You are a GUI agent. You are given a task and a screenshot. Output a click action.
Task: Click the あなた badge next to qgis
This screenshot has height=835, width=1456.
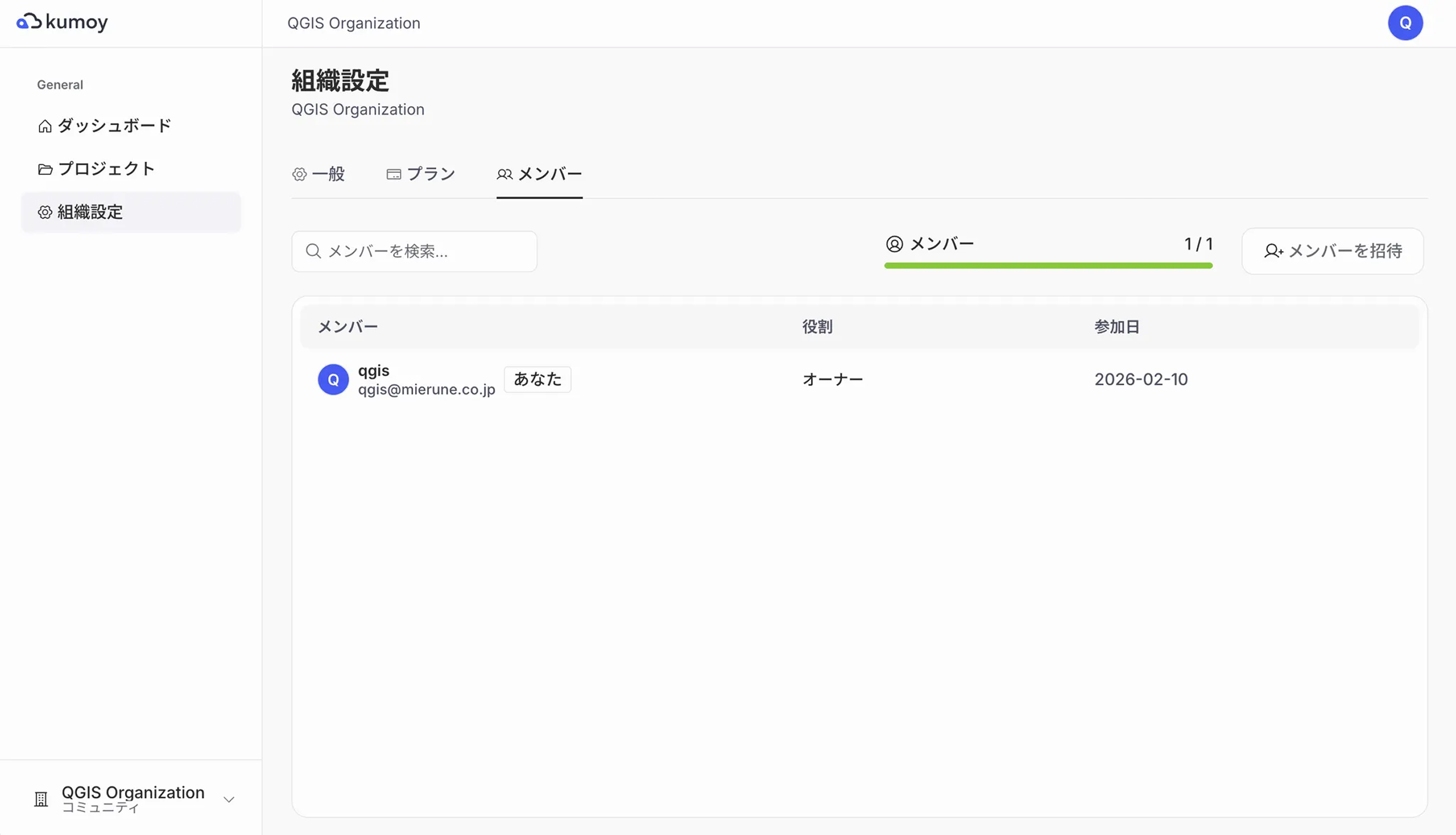(538, 379)
